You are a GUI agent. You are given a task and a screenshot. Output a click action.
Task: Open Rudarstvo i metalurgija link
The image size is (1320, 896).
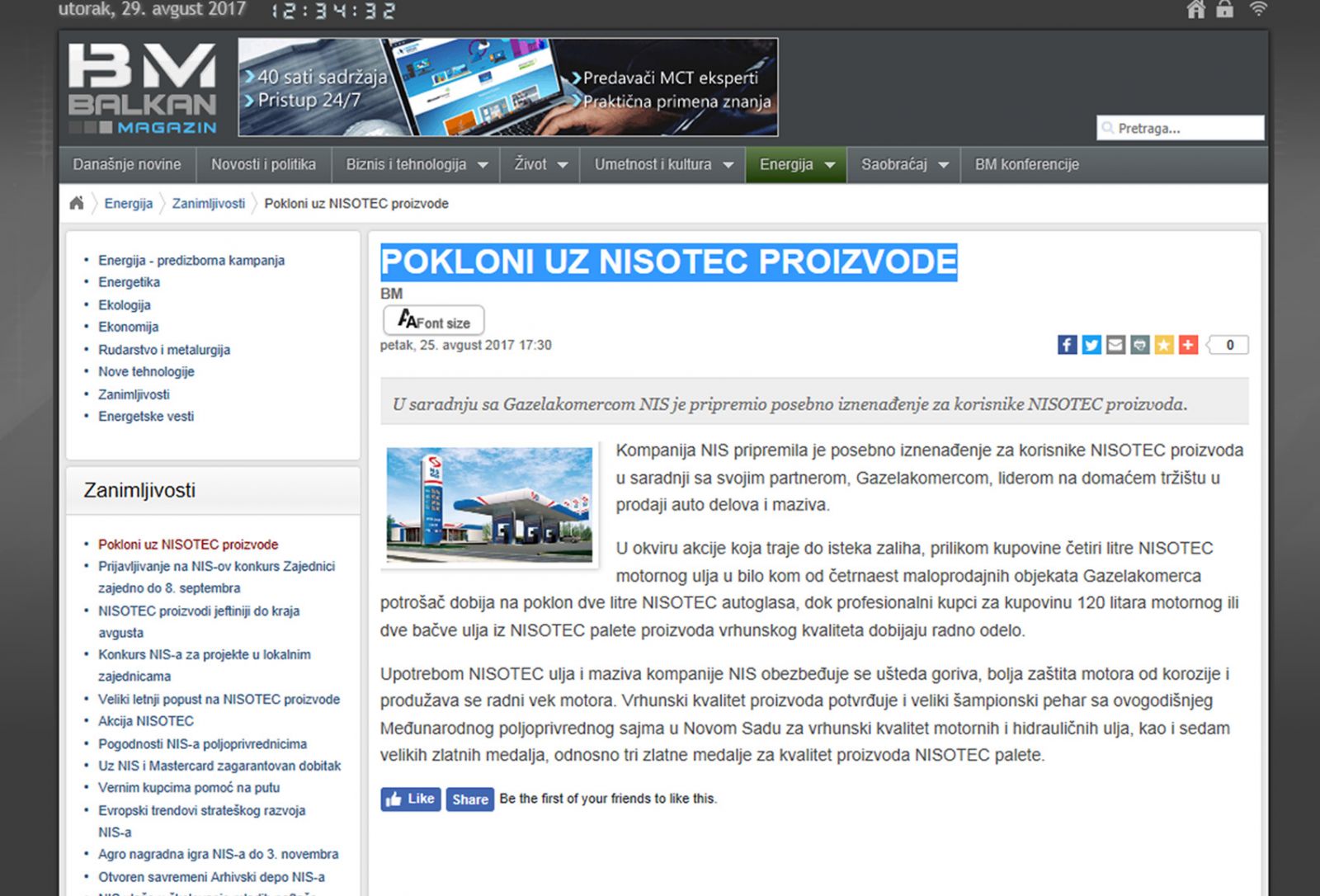click(164, 349)
